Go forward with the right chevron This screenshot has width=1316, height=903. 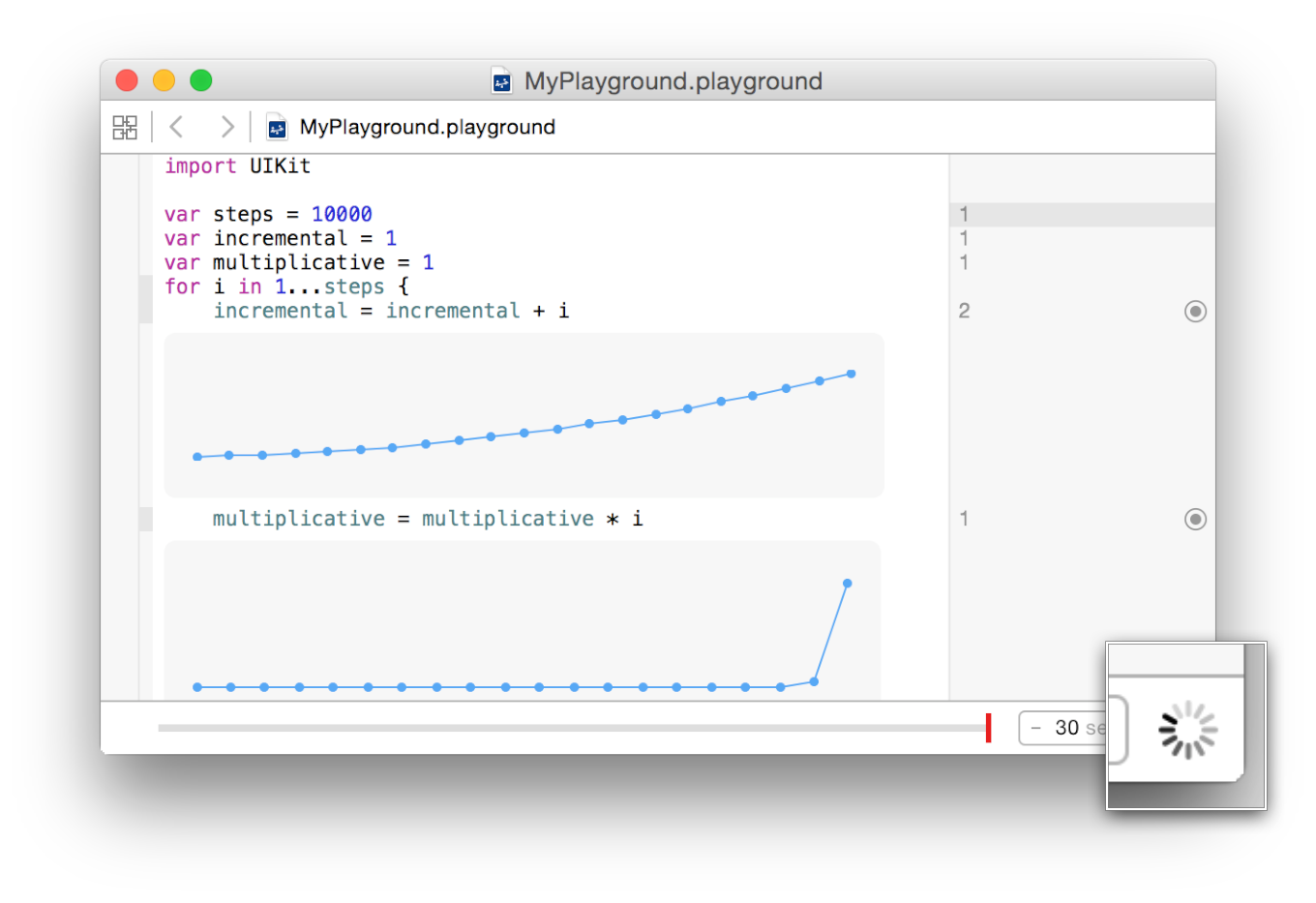pos(226,127)
